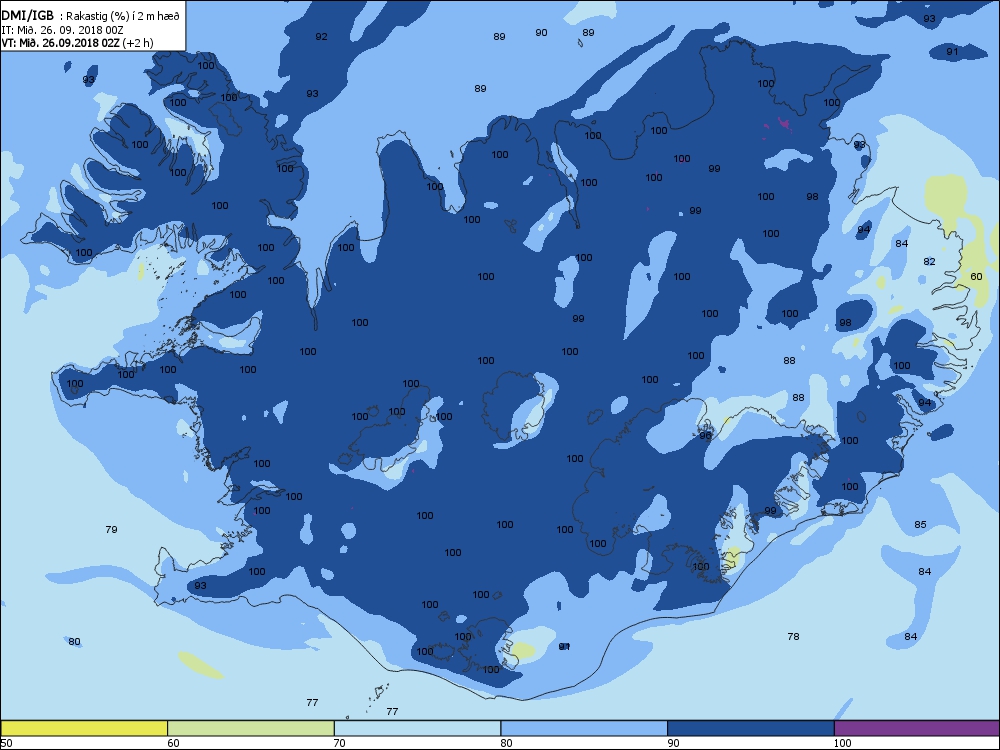Select the 'VT: Mið. 26.09.2018 02Z (+2 h)' line
Viewport: 1000px width, 750px height.
77,43
